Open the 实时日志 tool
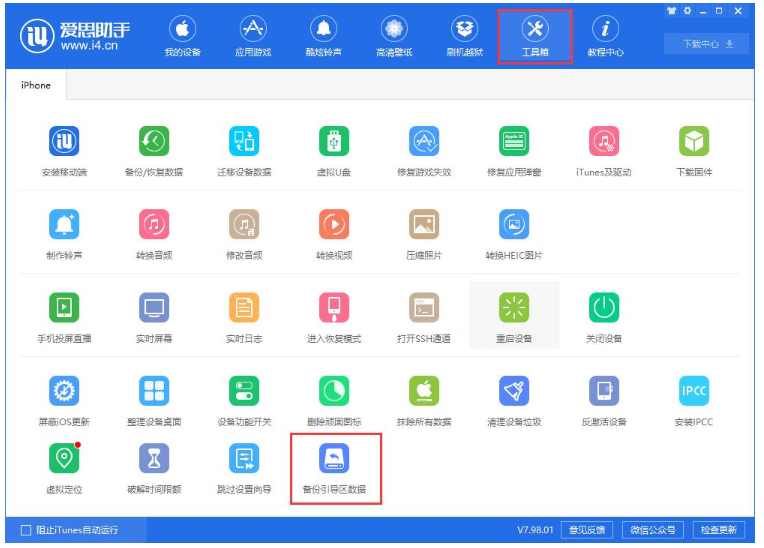The height and width of the screenshot is (548, 764). pos(244,308)
